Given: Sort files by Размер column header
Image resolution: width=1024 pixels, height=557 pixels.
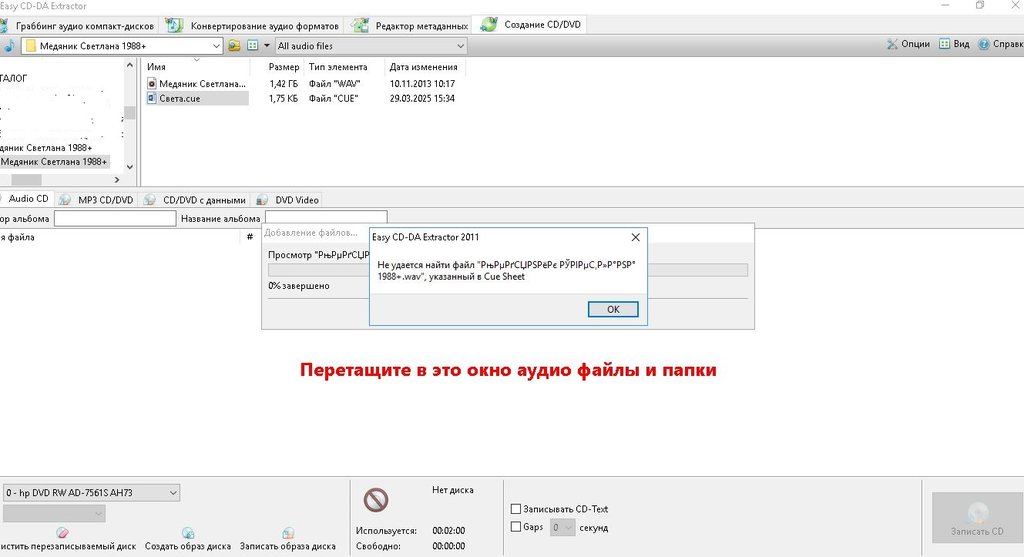Looking at the screenshot, I should click(x=284, y=67).
